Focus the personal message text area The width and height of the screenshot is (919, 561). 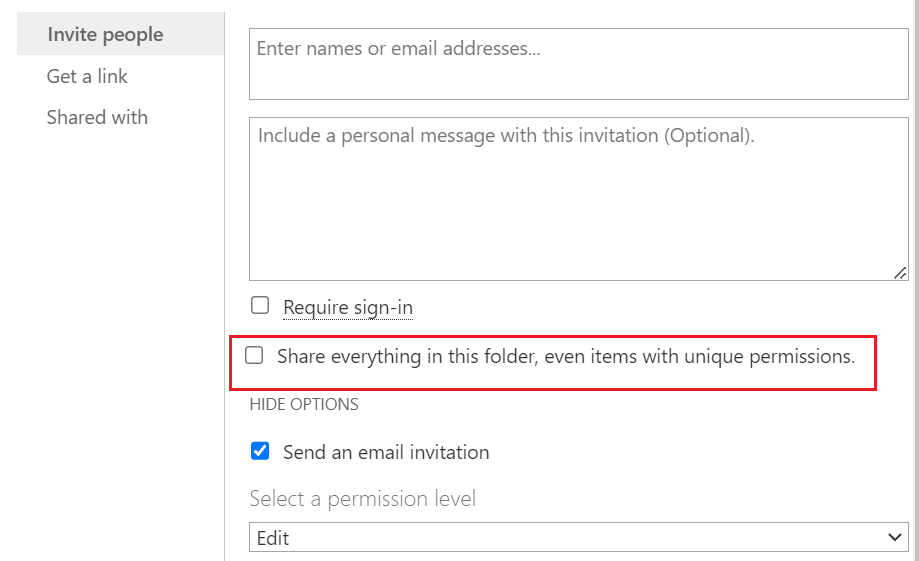click(x=578, y=199)
